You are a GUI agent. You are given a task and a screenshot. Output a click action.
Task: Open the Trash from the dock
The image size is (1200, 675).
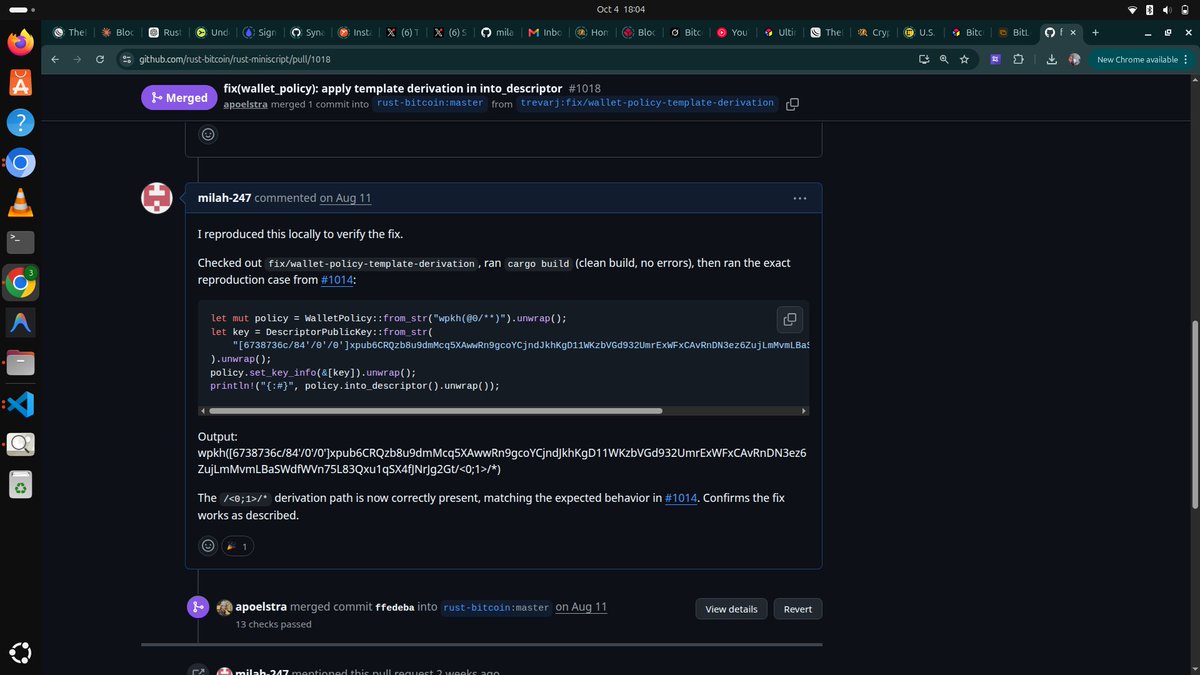pyautogui.click(x=20, y=484)
